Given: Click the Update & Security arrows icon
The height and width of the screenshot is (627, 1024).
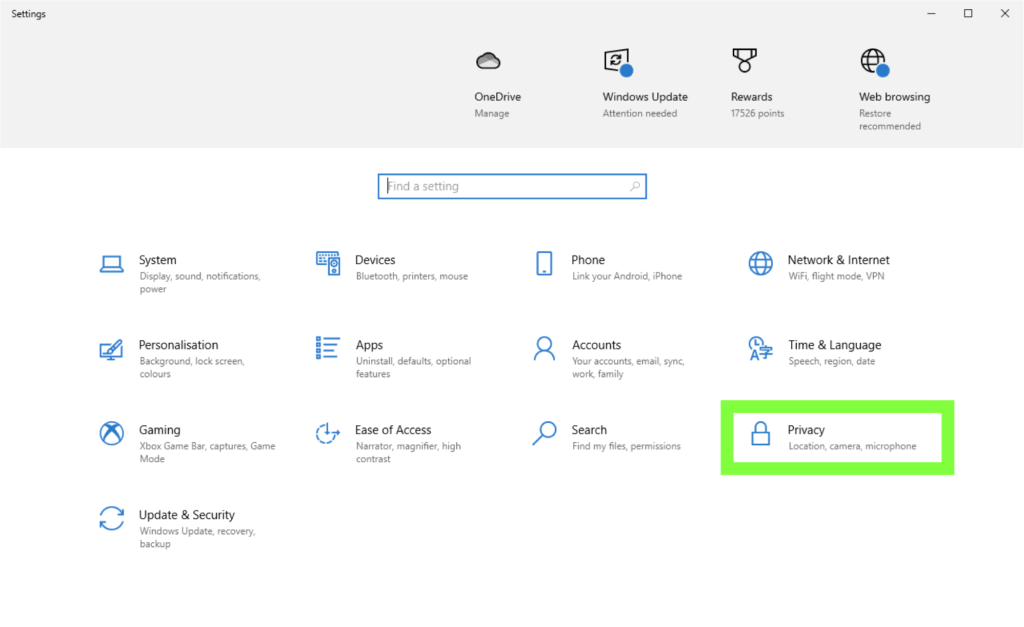Looking at the screenshot, I should 112,519.
